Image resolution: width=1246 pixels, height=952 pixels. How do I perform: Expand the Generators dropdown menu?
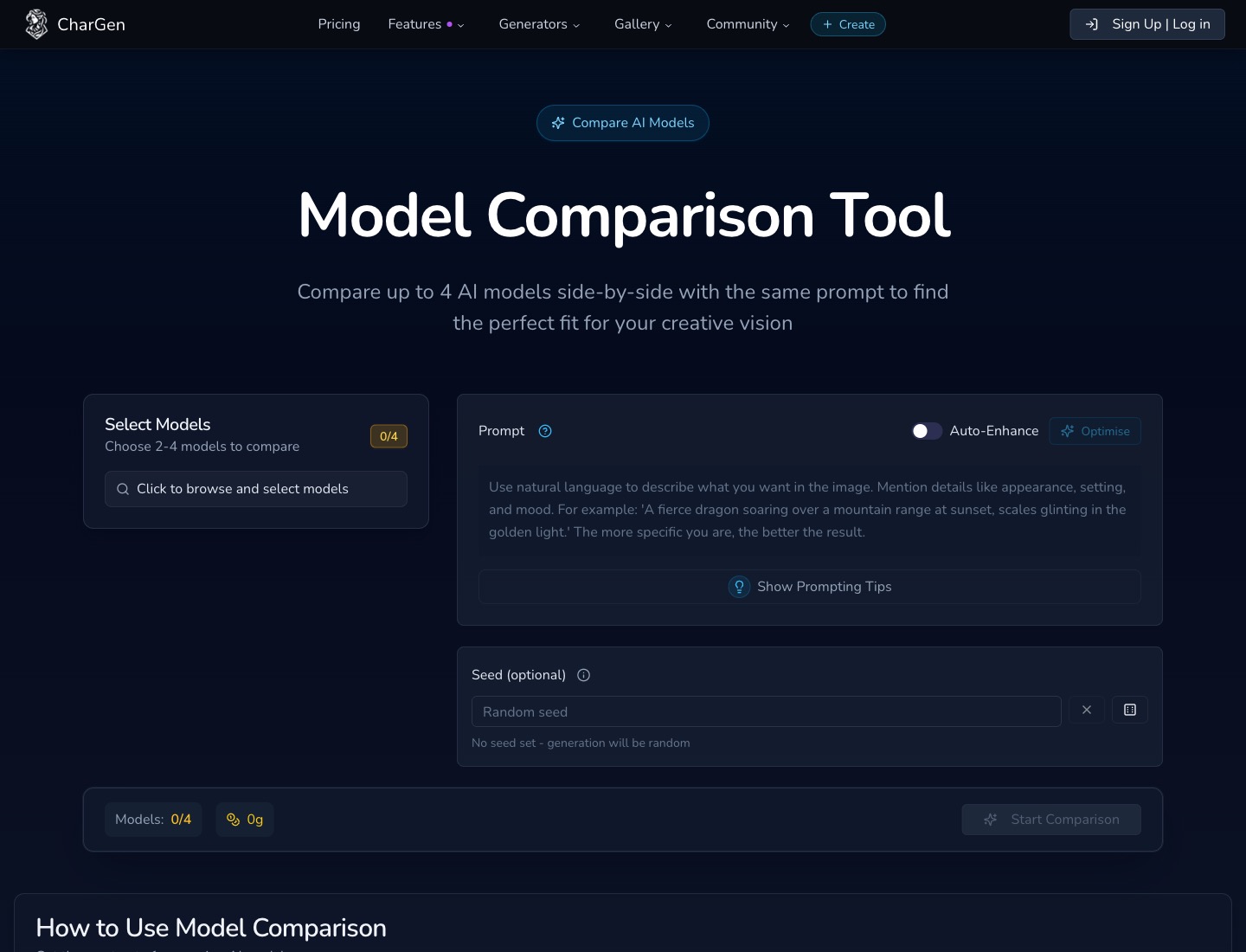tap(539, 24)
